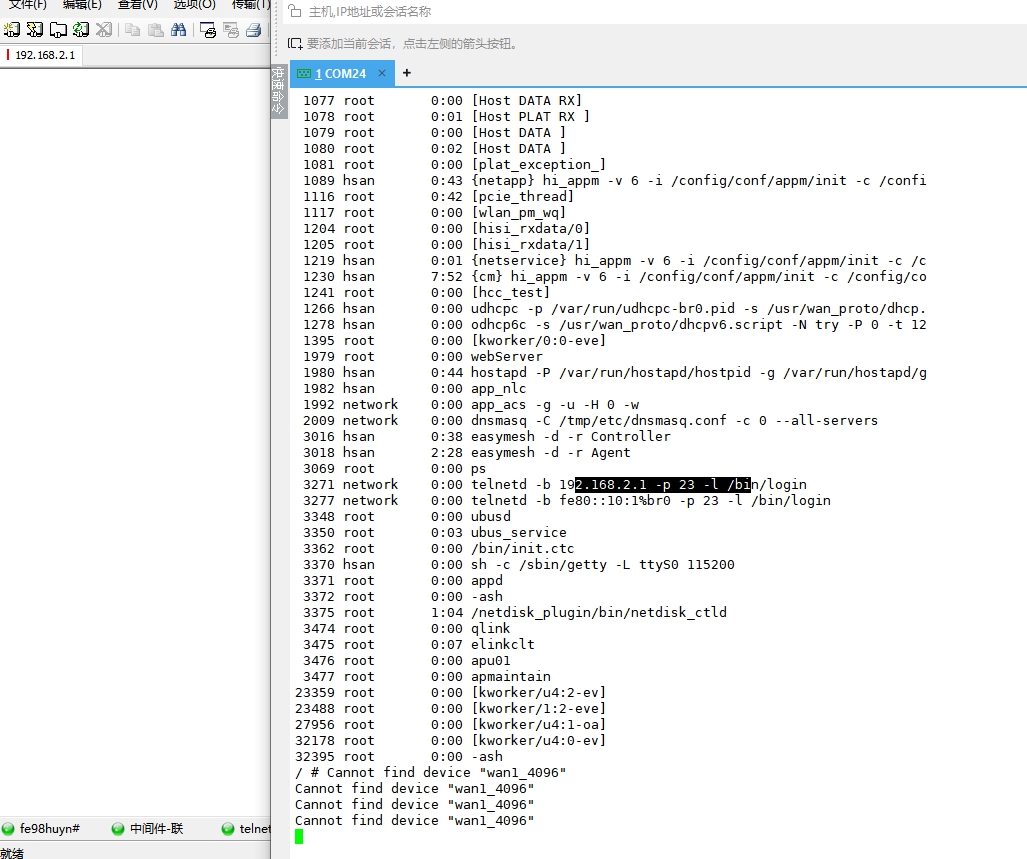1027x859 pixels.
Task: Open the 编辑(E) menu
Action: click(x=83, y=5)
